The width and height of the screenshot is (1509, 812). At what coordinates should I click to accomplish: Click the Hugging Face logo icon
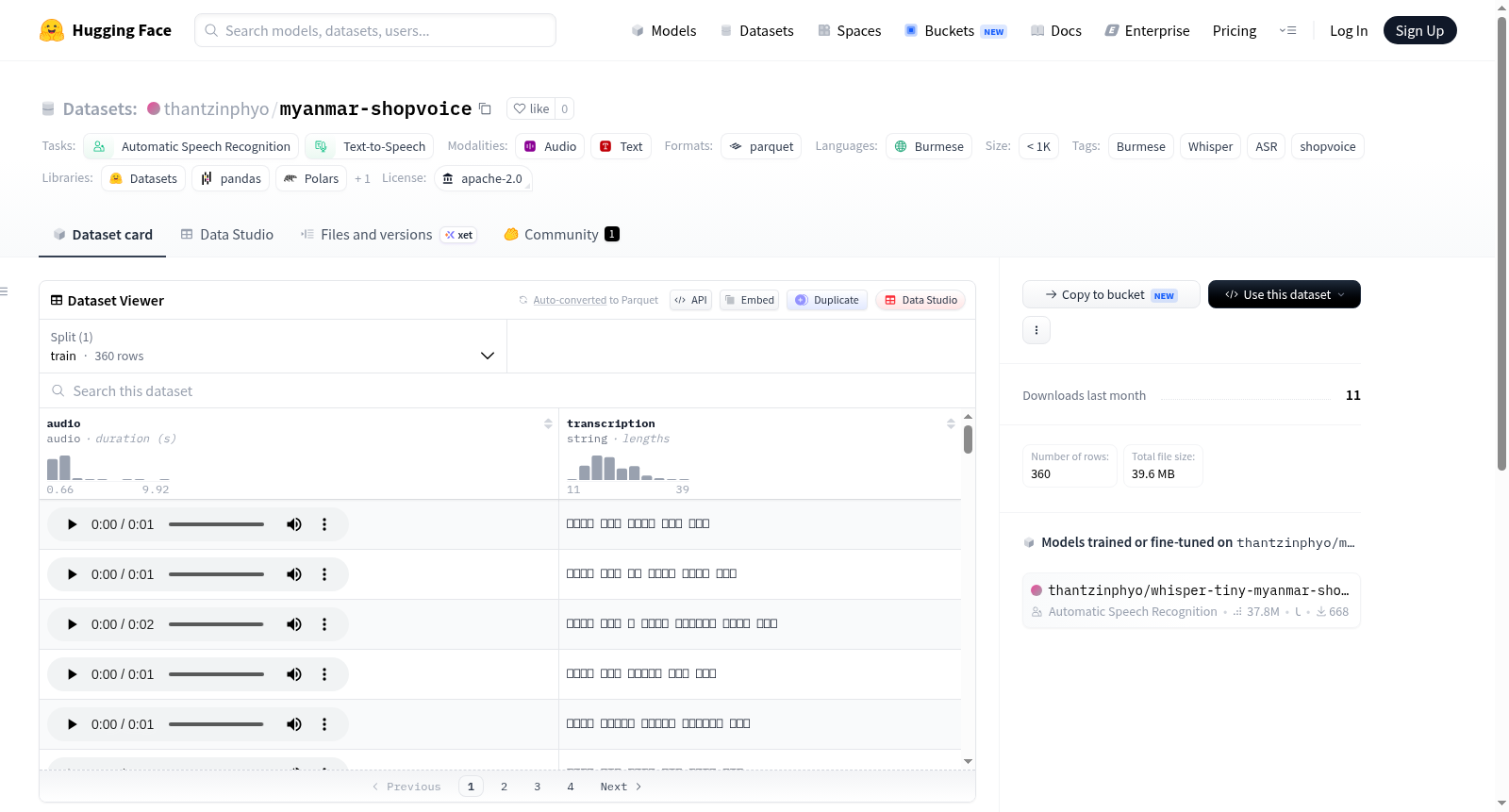tap(52, 30)
